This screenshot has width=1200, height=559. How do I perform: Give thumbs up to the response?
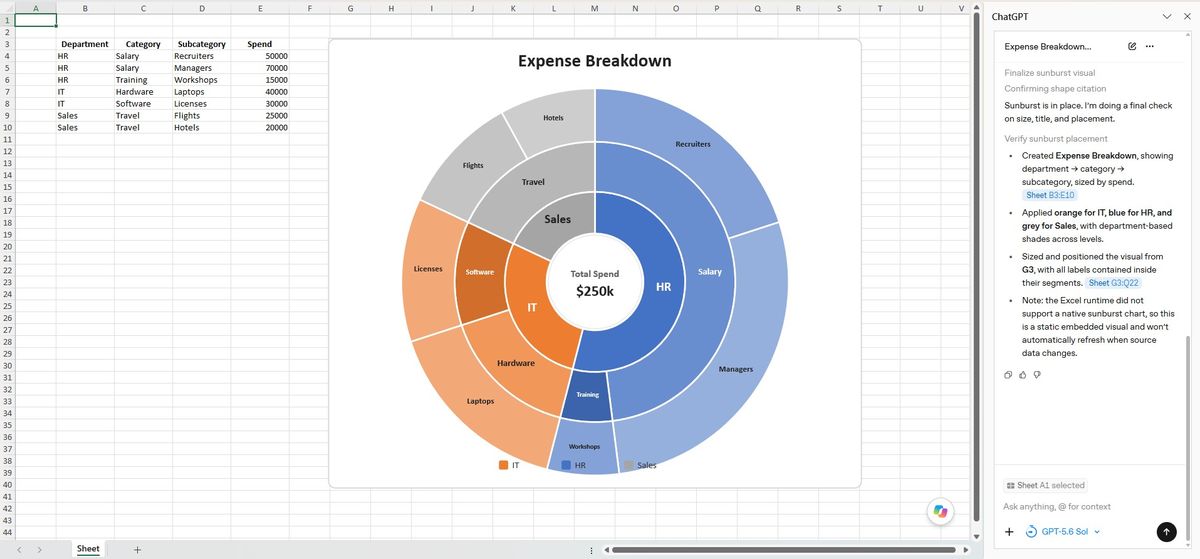tap(1022, 375)
